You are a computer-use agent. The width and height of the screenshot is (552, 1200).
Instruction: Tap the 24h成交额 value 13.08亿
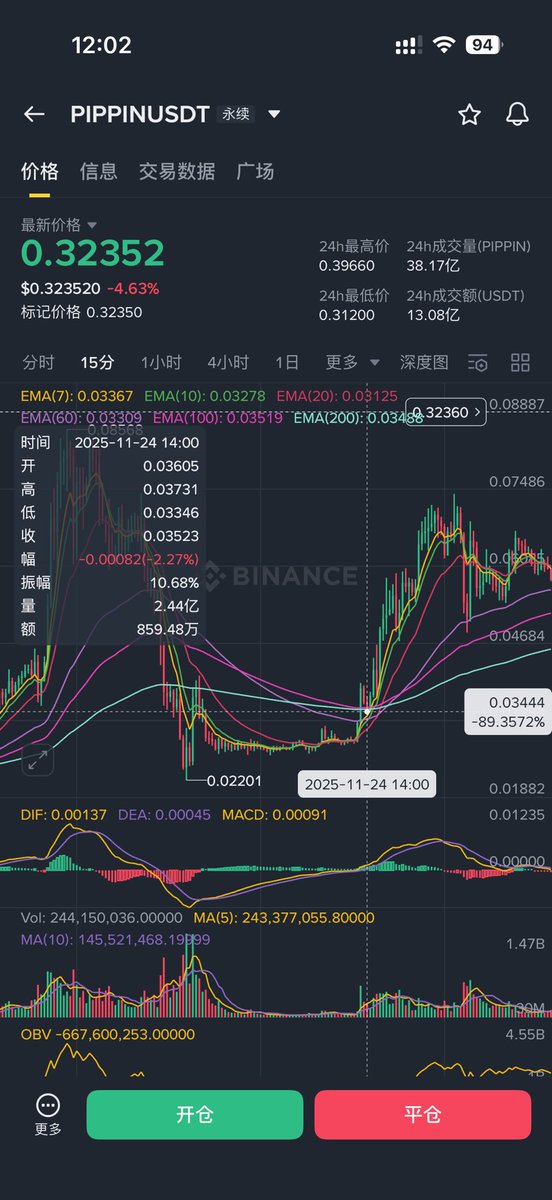[433, 315]
